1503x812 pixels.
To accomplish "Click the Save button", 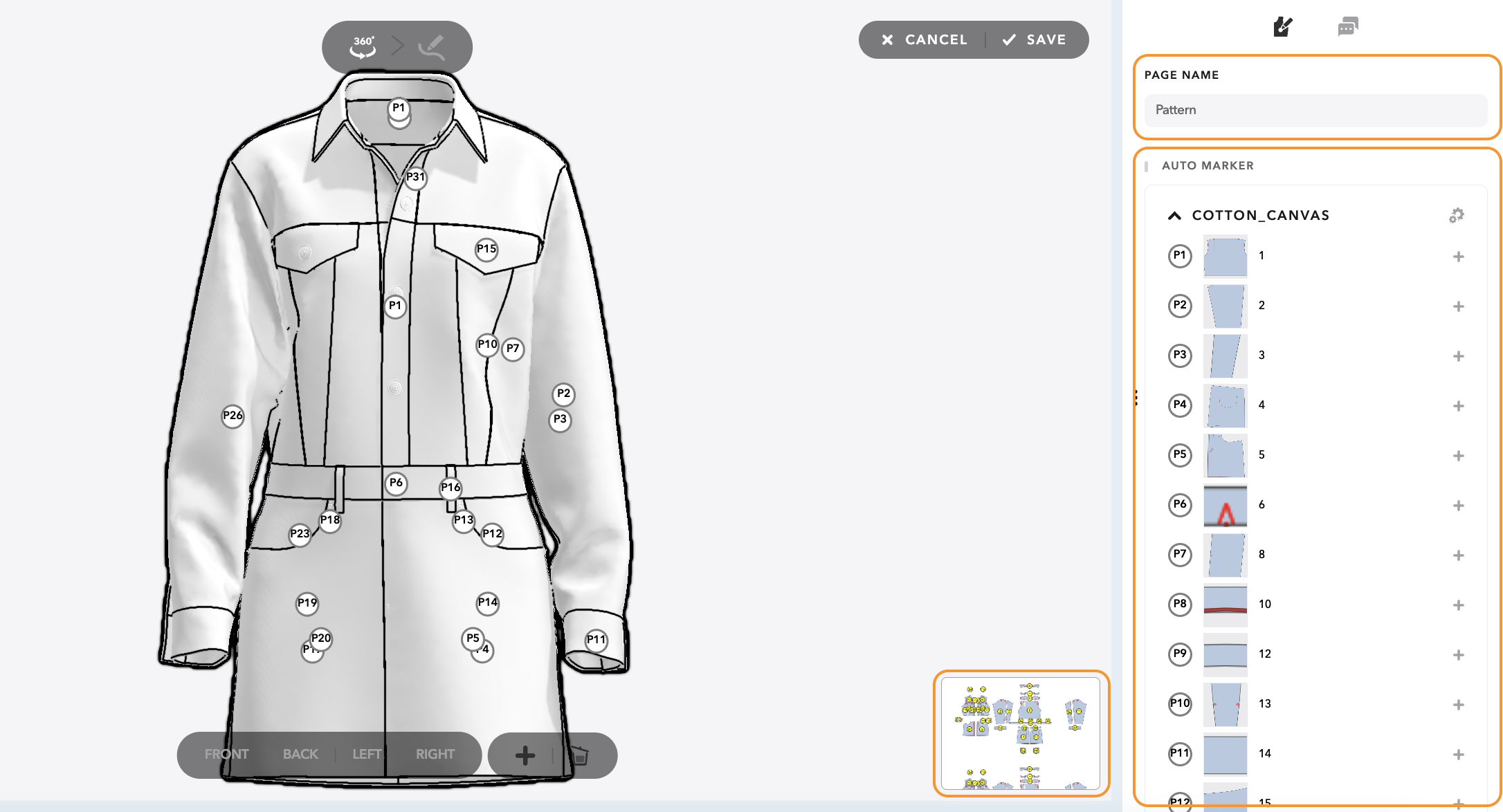I will pyautogui.click(x=1035, y=39).
